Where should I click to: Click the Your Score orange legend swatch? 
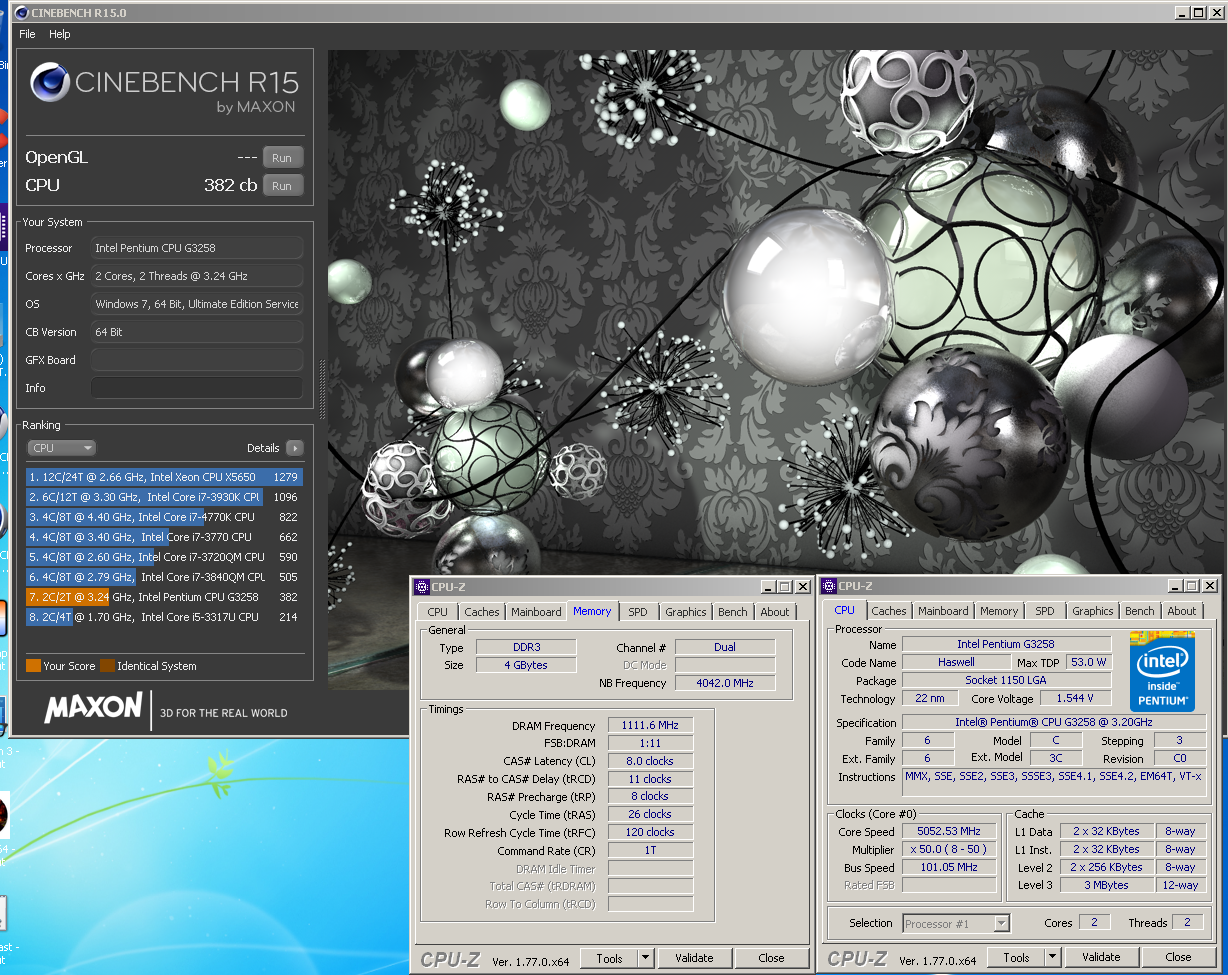tap(33, 666)
